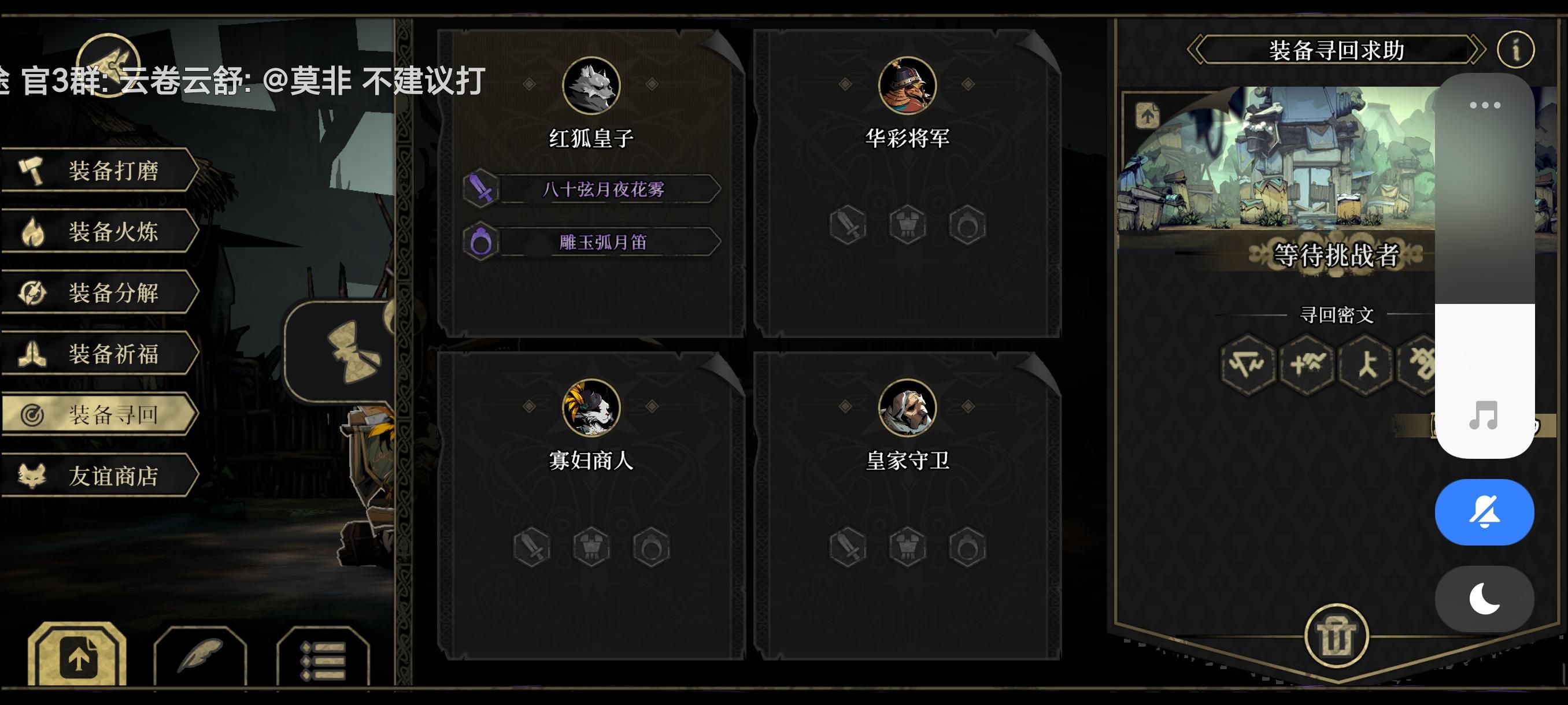
Task: Expand the three-dots volume options
Action: pyautogui.click(x=1485, y=105)
